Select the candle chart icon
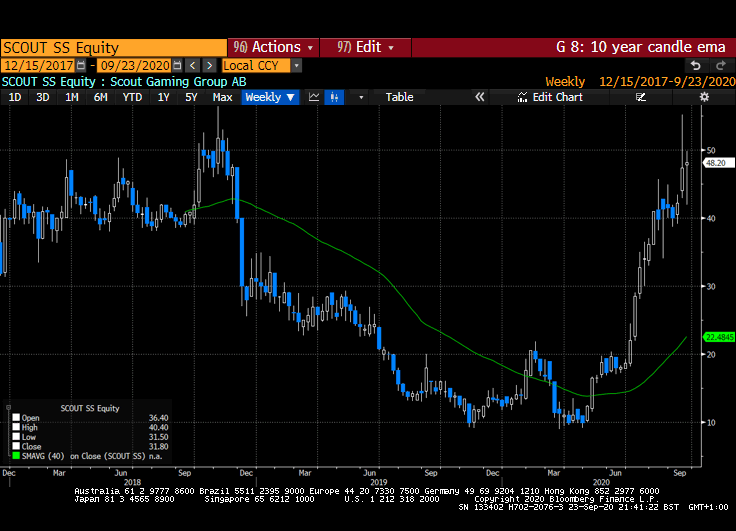736x531 pixels. tap(334, 97)
